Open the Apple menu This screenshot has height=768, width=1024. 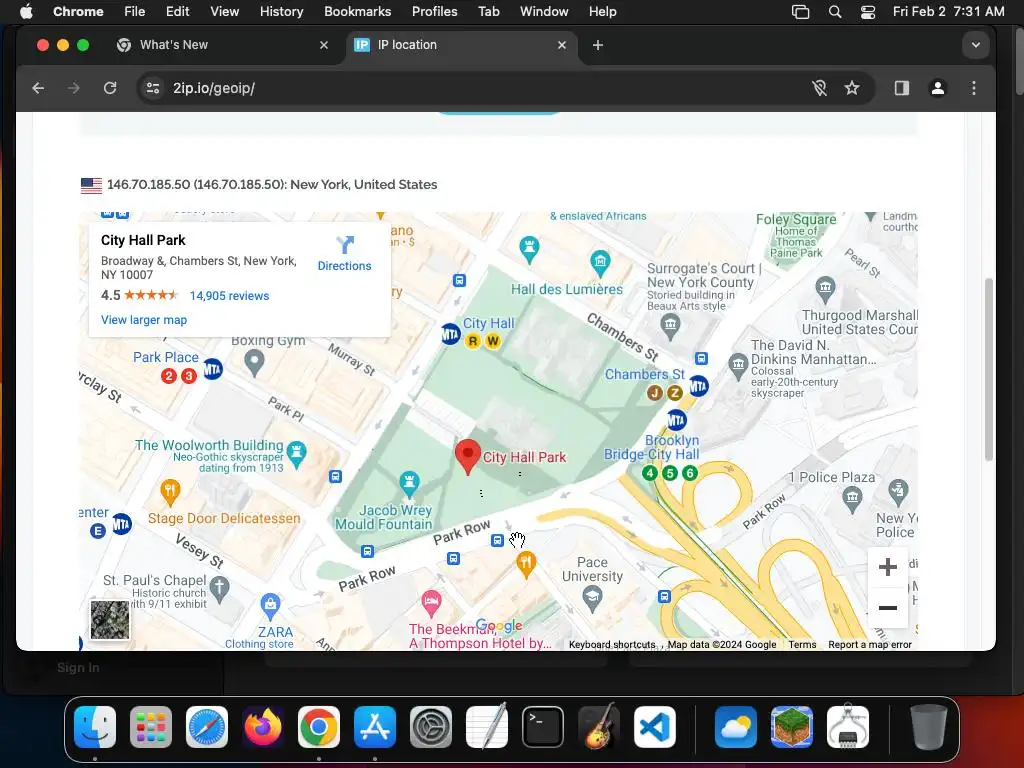[26, 12]
